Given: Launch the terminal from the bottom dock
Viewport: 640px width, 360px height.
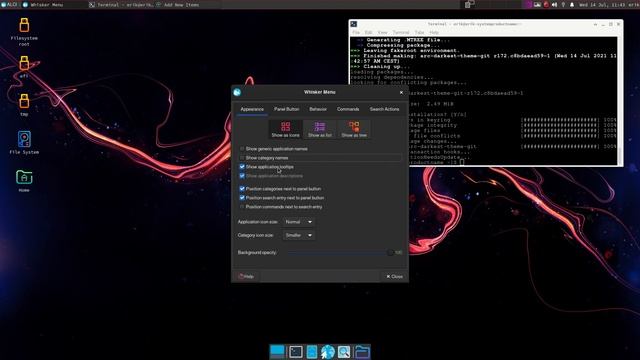Looking at the screenshot, I should (296, 351).
